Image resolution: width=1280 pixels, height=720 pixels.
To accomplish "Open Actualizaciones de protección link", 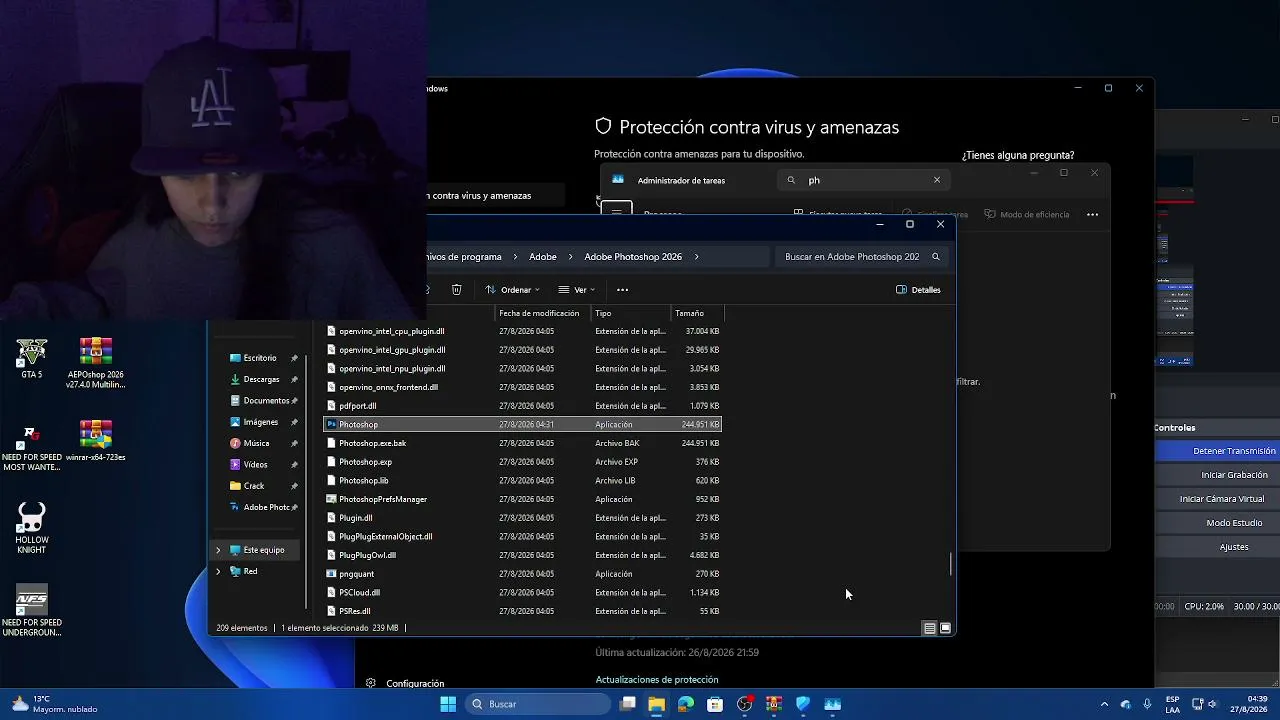I will [x=657, y=680].
